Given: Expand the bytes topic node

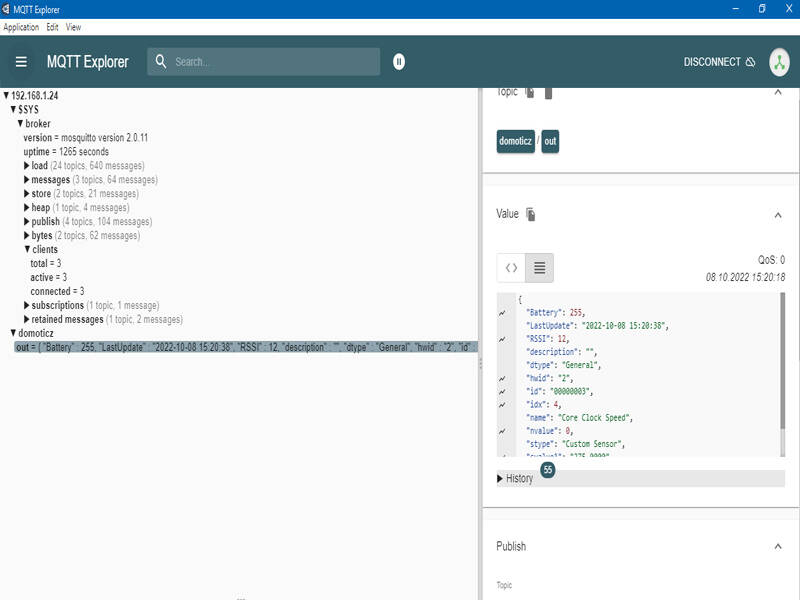Looking at the screenshot, I should coord(27,235).
